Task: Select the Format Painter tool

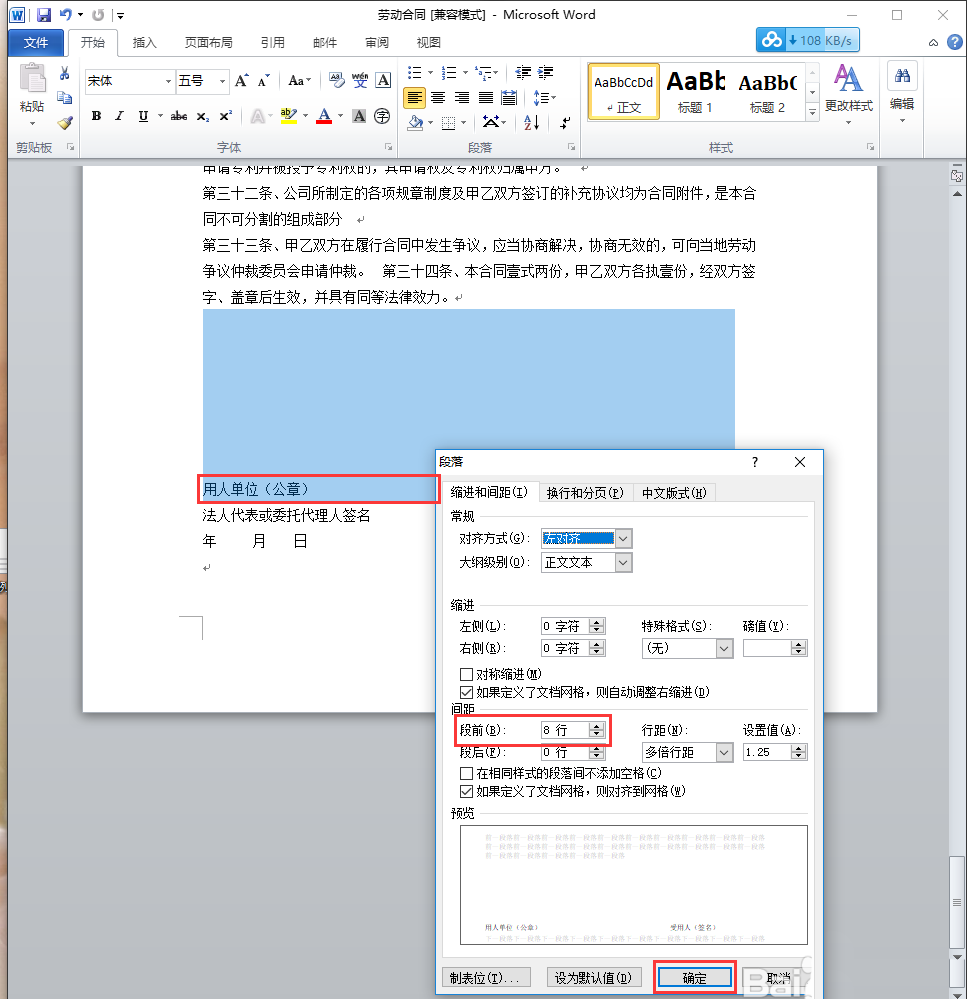Action: pos(64,122)
